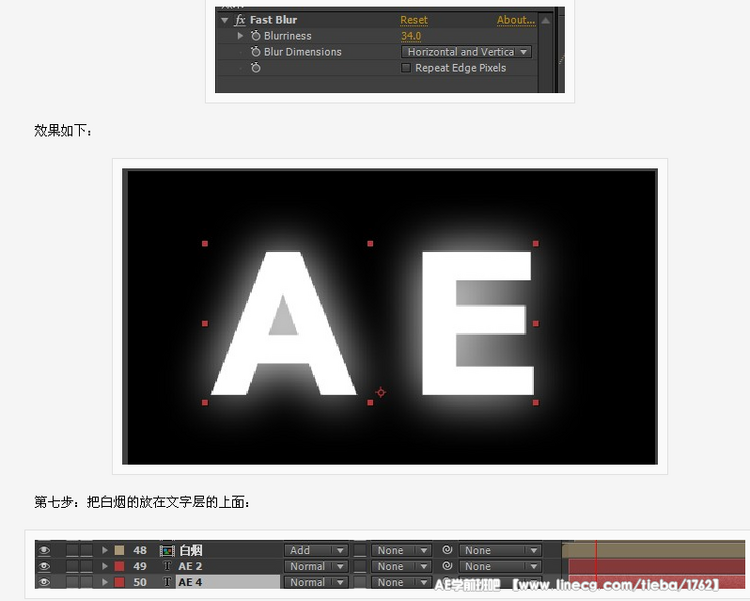Viewport: 750px width, 601px height.
Task: Click the beige label color of layer 48
Action: point(119,550)
